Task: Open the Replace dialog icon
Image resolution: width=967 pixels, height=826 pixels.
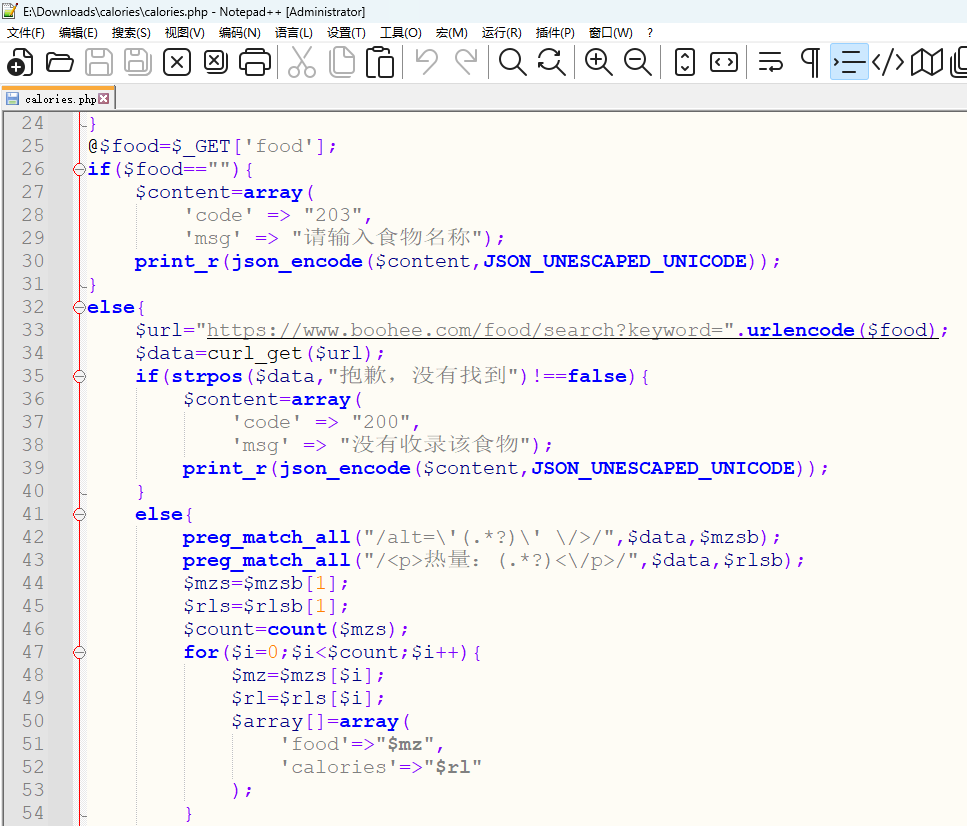Action: pyautogui.click(x=551, y=63)
